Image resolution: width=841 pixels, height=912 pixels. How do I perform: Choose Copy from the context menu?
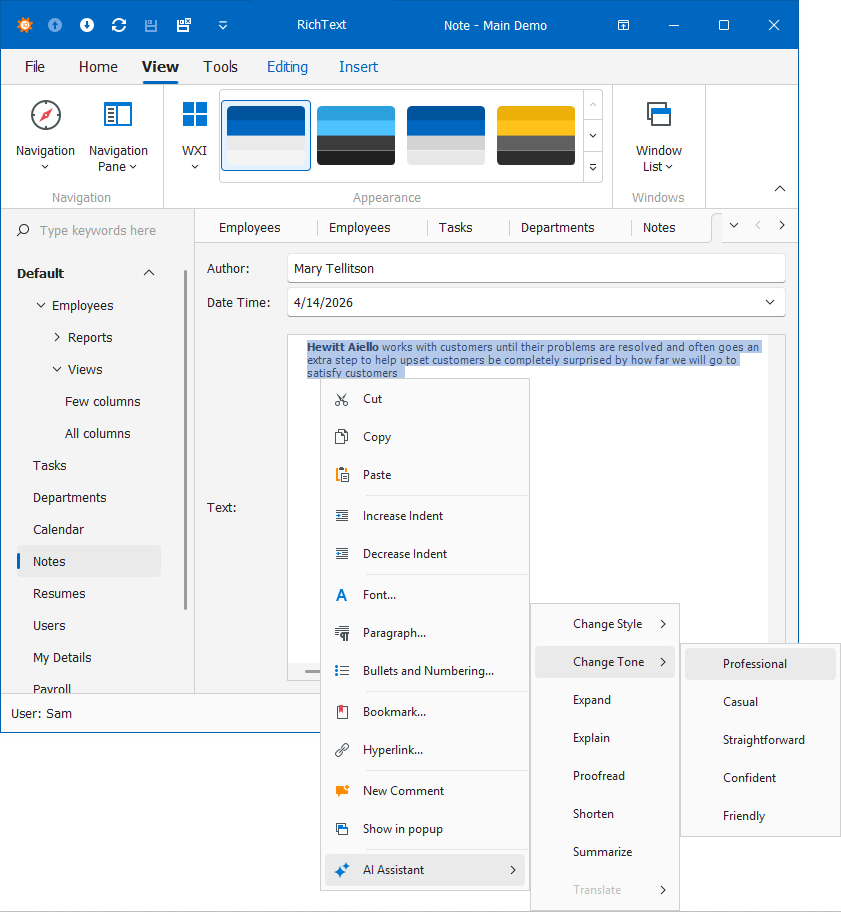(x=425, y=437)
